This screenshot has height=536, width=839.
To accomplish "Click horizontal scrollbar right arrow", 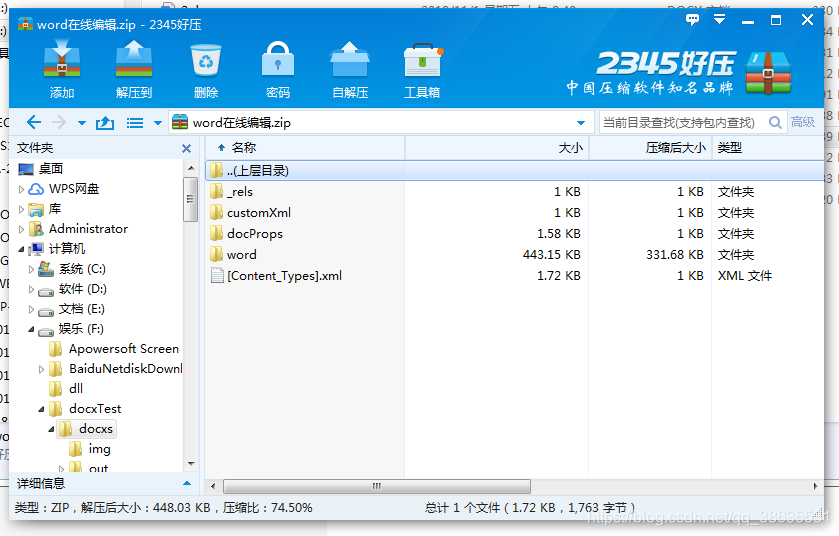I will coord(815,486).
